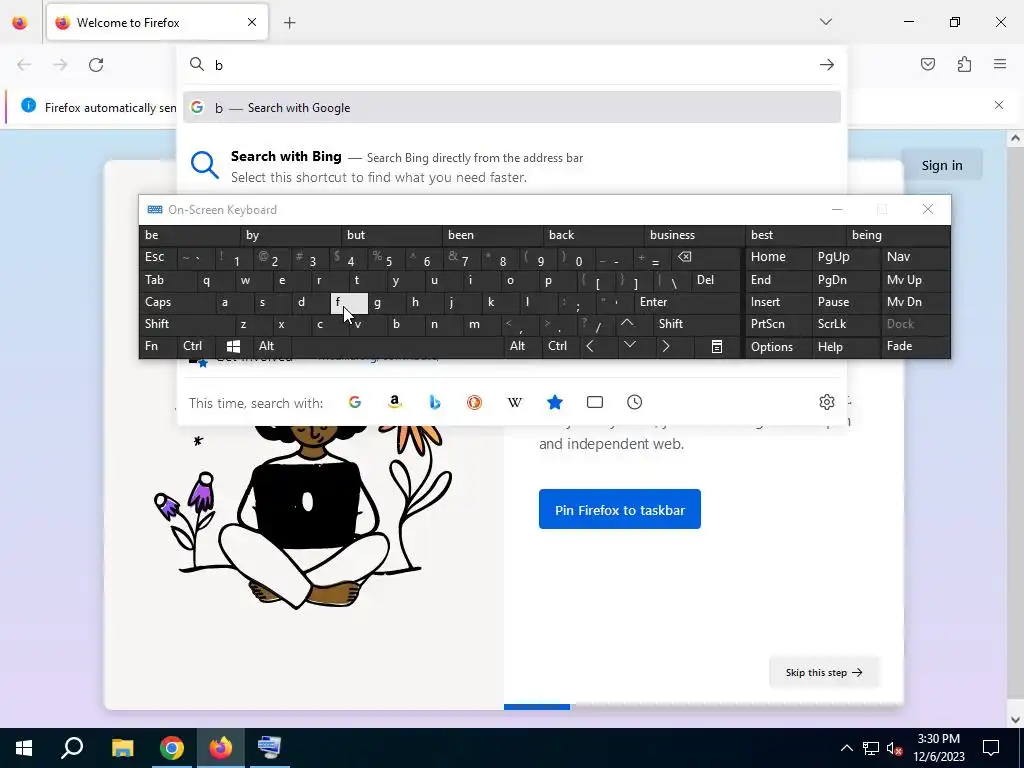Launch Google Chrome from taskbar
The height and width of the screenshot is (768, 1024).
point(172,748)
